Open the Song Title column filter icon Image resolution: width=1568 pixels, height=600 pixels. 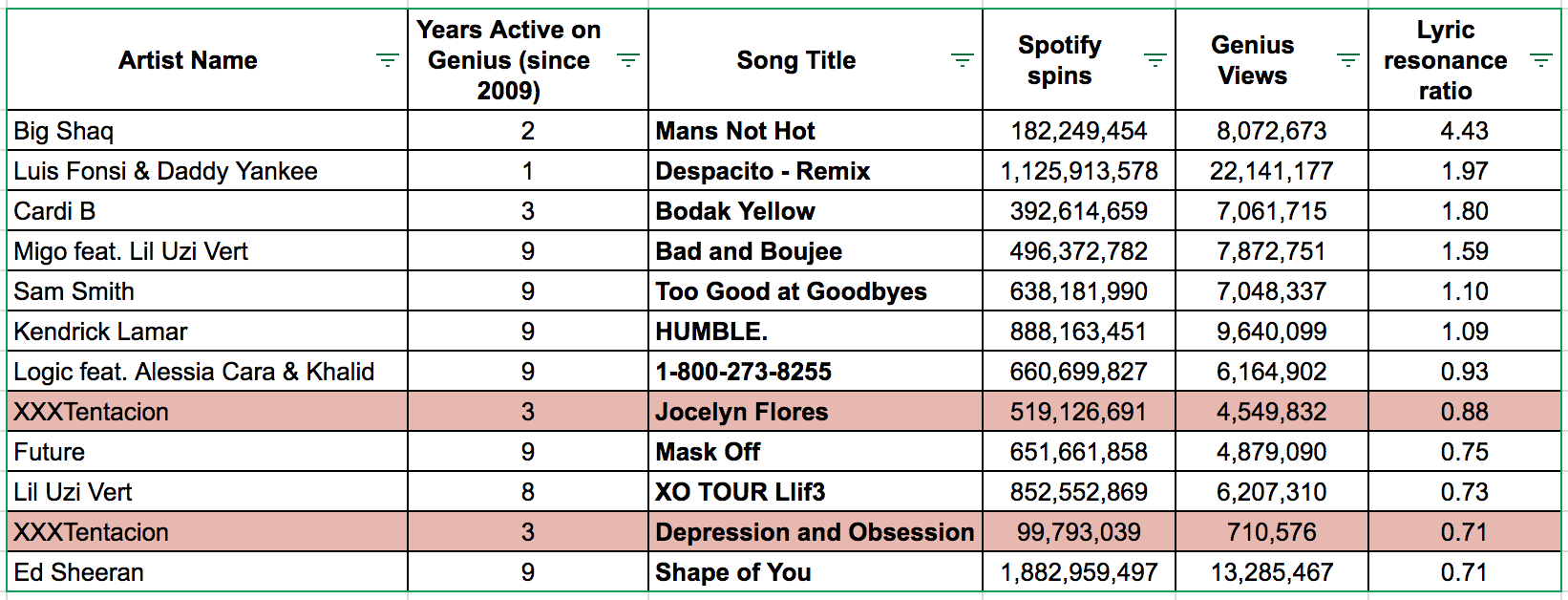(x=962, y=60)
